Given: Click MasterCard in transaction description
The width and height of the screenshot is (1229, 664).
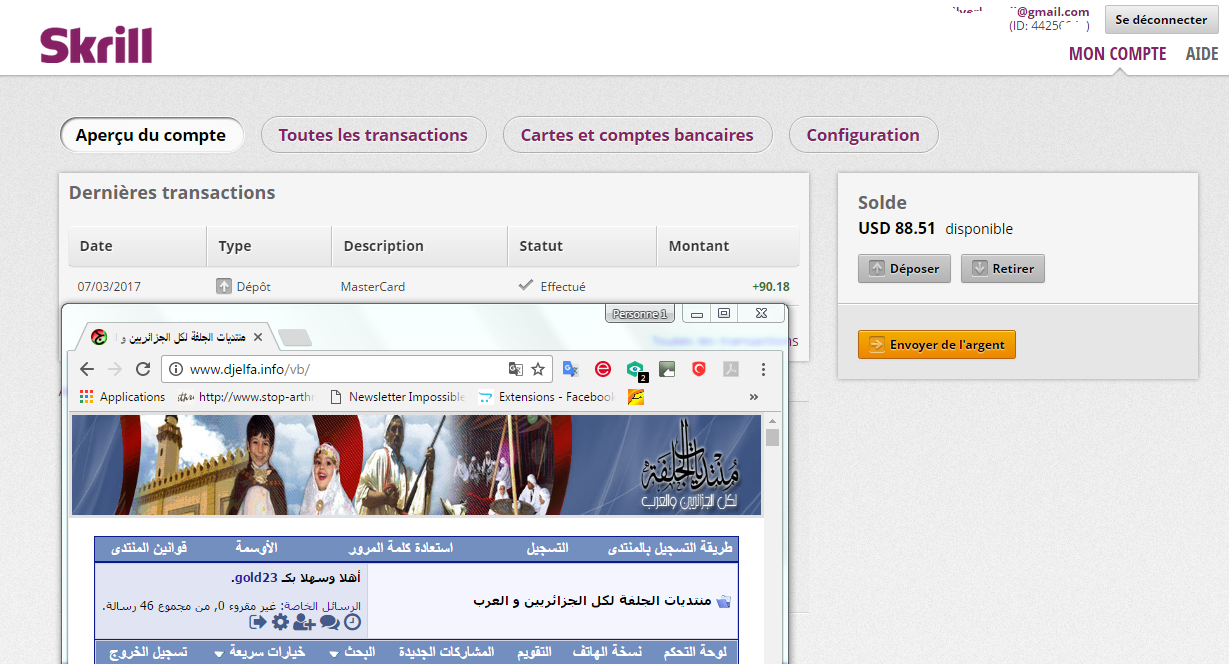Looking at the screenshot, I should pos(373,287).
